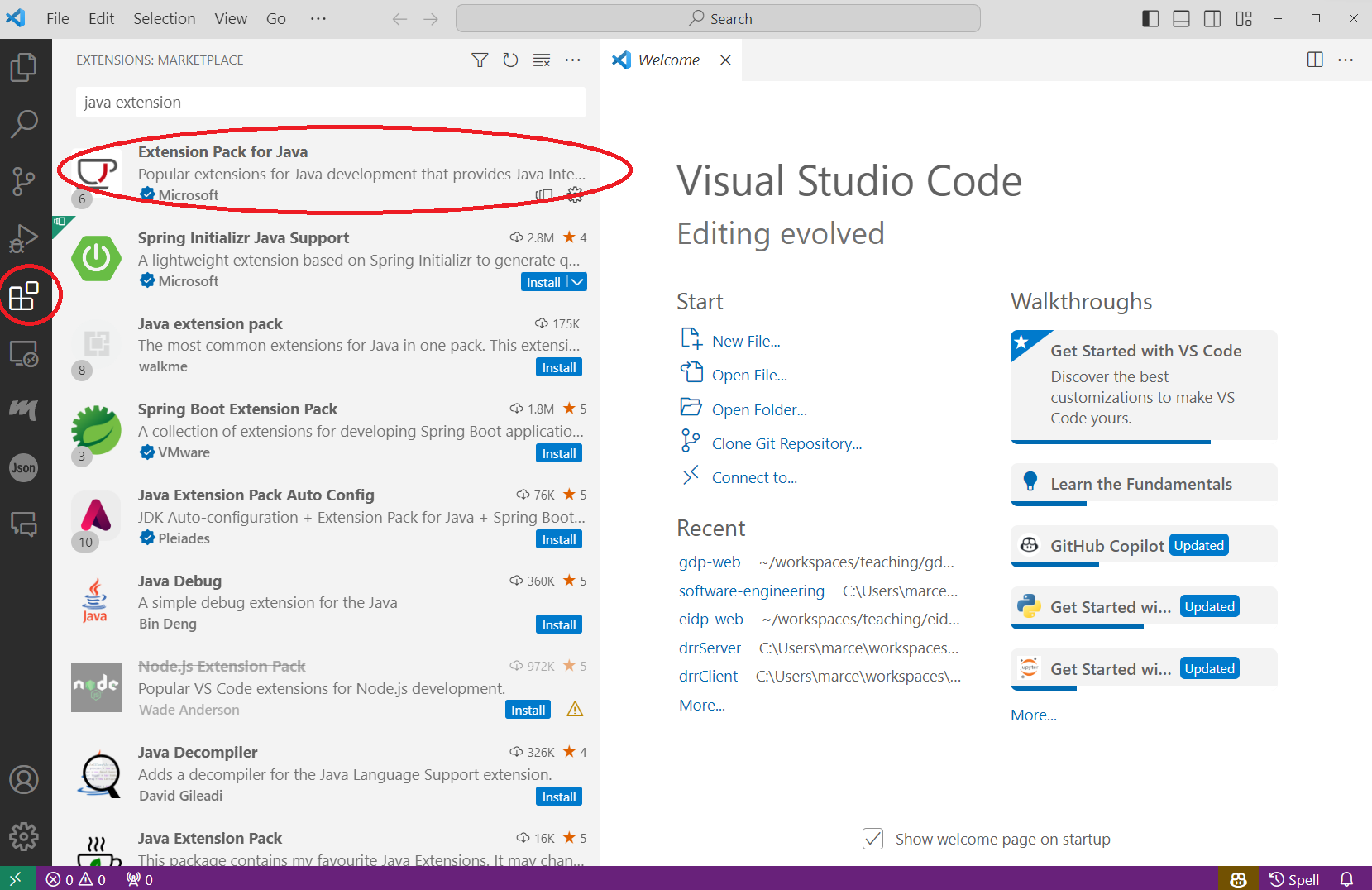Open recent software-engineering folder
The height and width of the screenshot is (890, 1372).
click(752, 591)
